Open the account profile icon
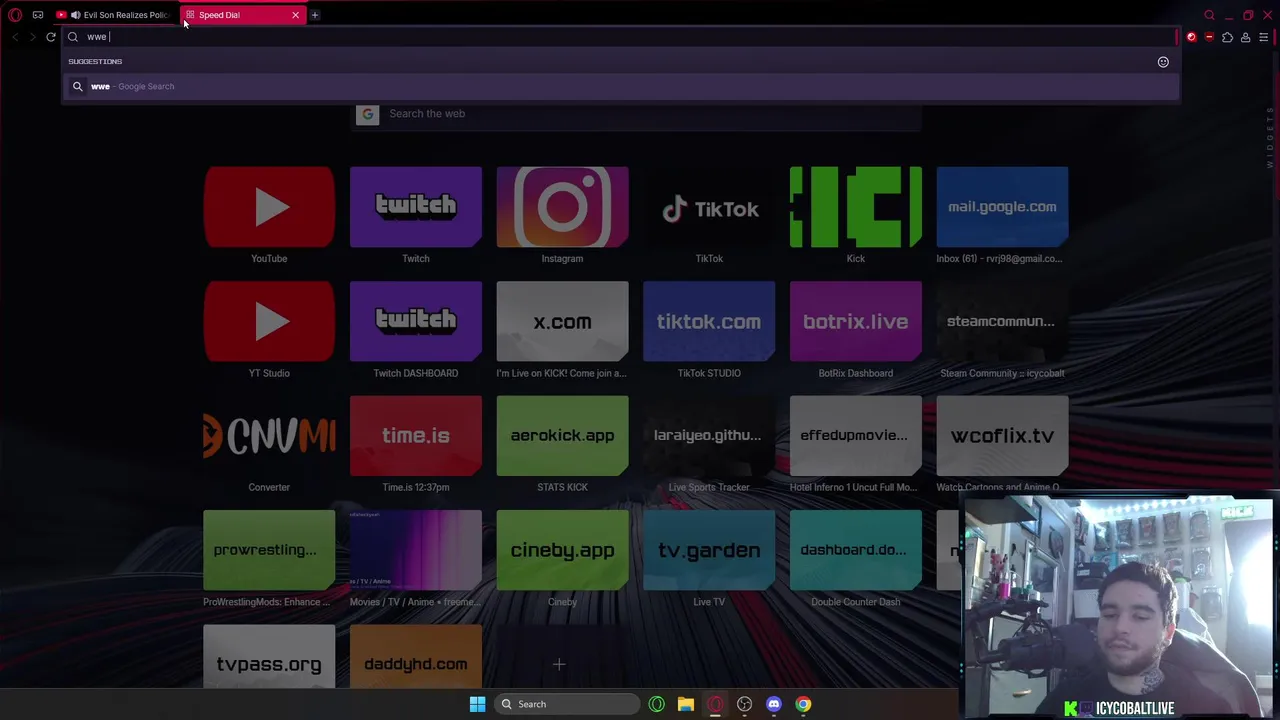The image size is (1280, 720). (x=1245, y=37)
